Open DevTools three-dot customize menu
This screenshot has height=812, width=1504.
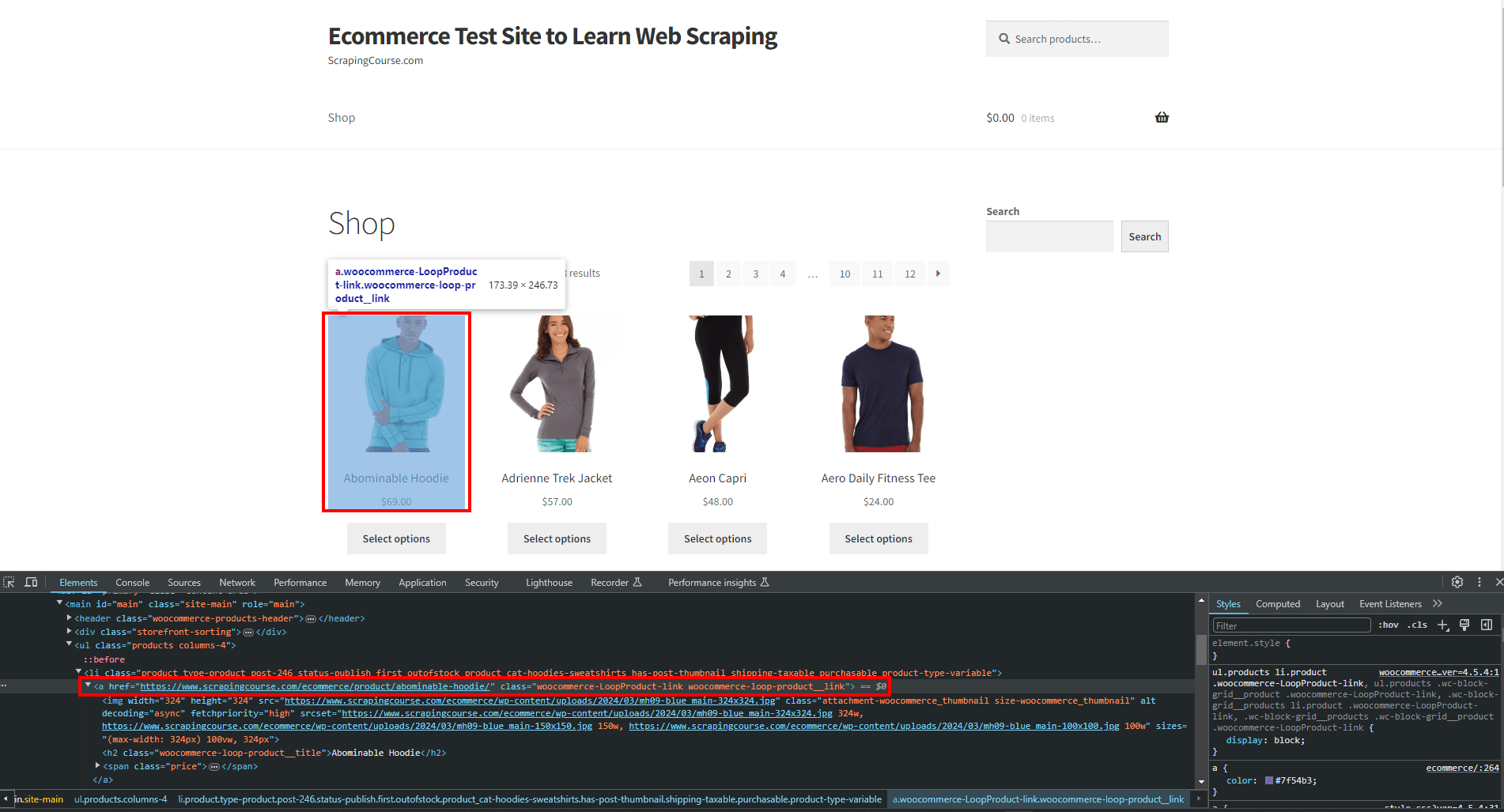(x=1479, y=582)
